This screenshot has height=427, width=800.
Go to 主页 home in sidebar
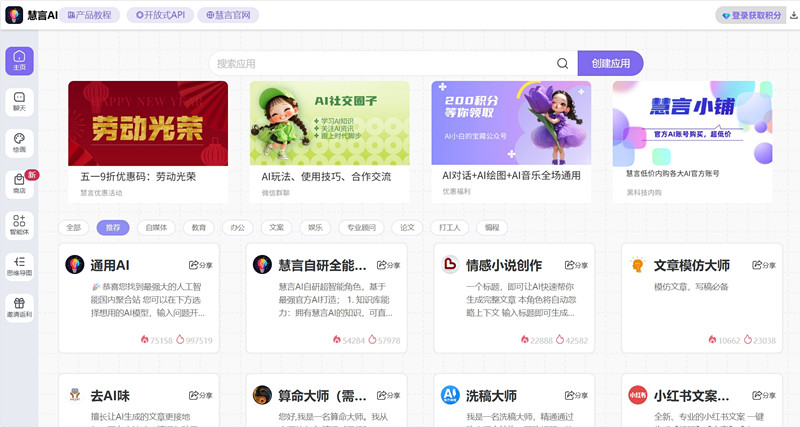[19, 61]
